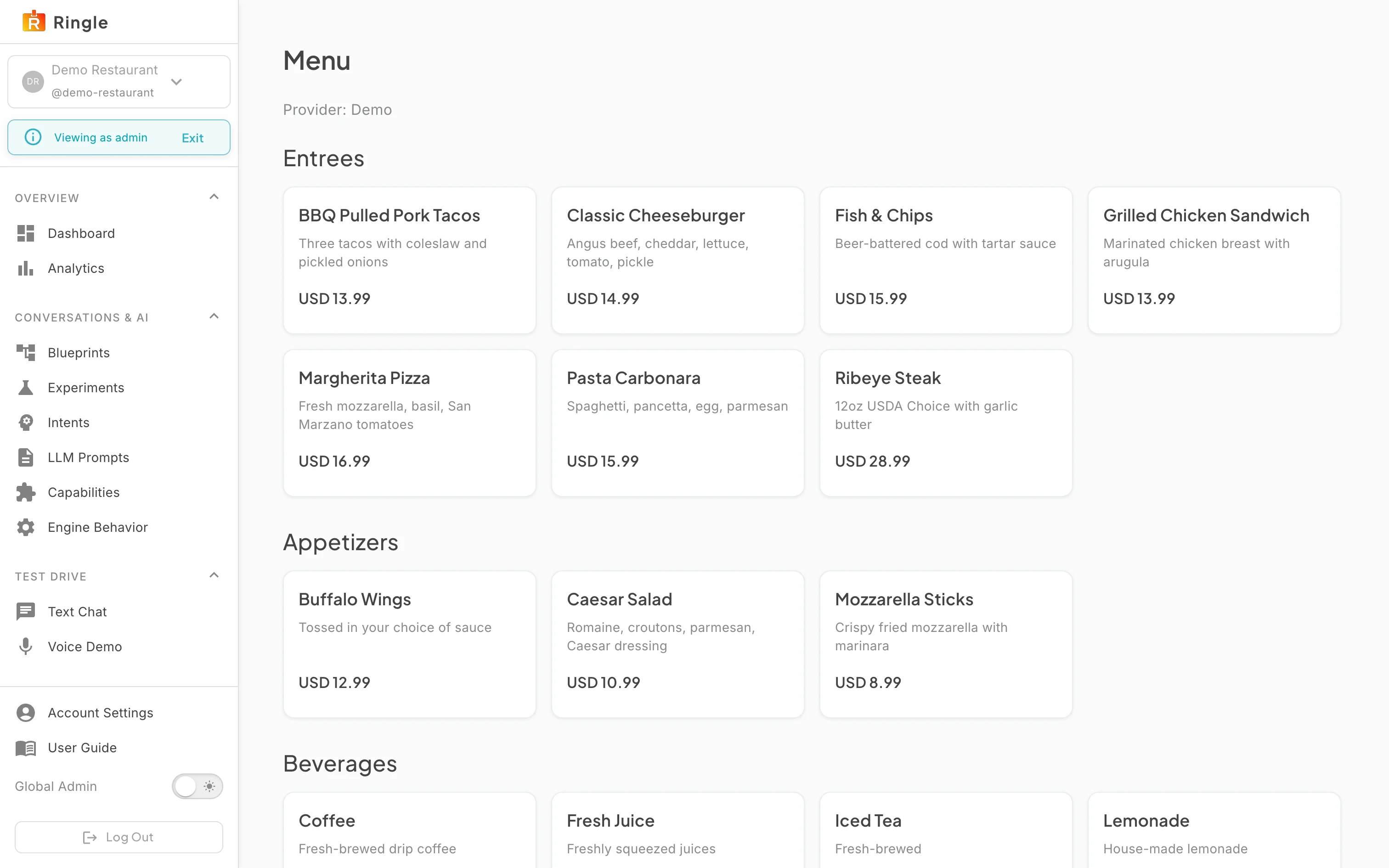Select the BBQ Pulled Pork Tacos card

coord(409,260)
